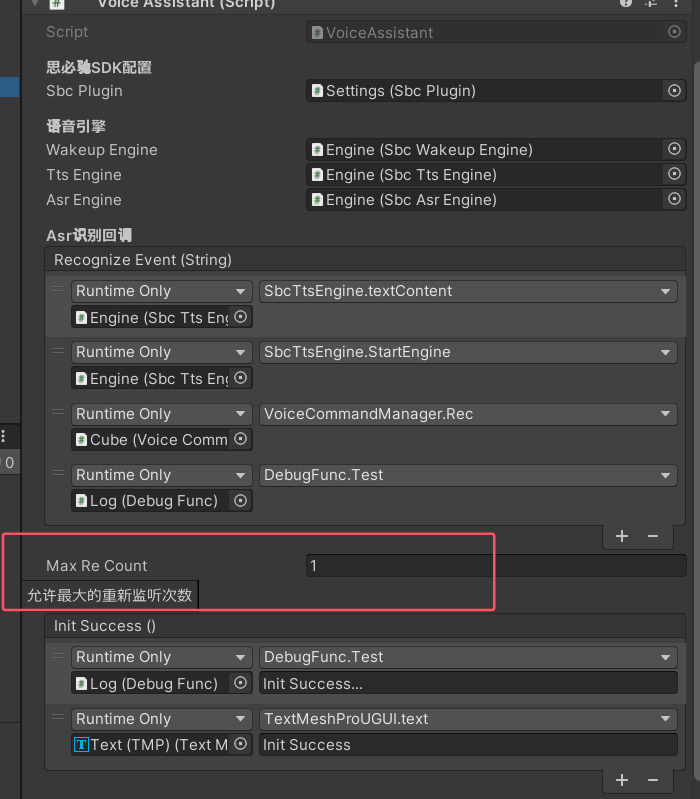Screen dimensions: 700x799
Task: Click the Recognize Event (String) header
Action: click(x=365, y=260)
